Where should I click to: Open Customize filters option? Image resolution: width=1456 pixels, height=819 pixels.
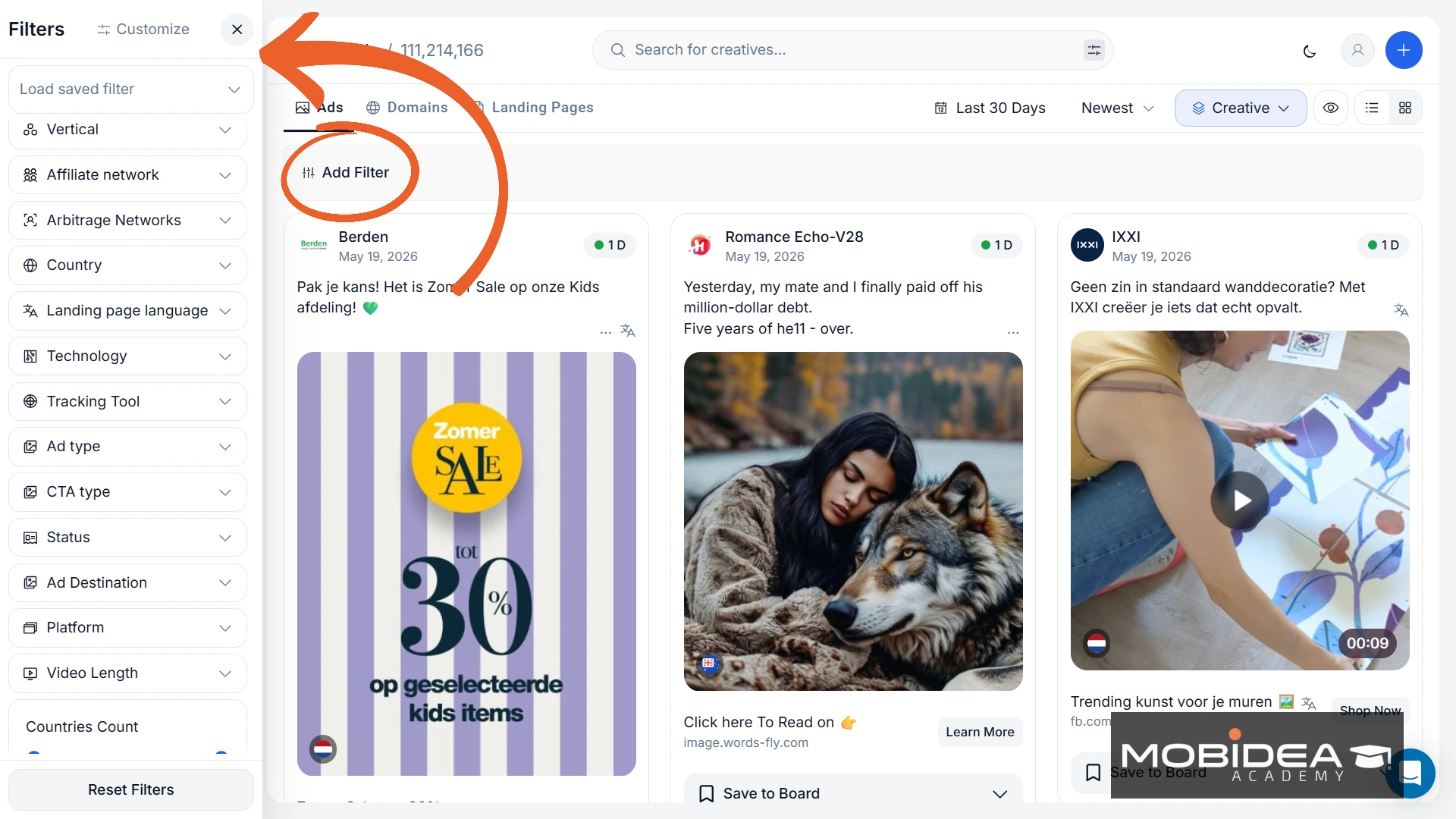143,30
